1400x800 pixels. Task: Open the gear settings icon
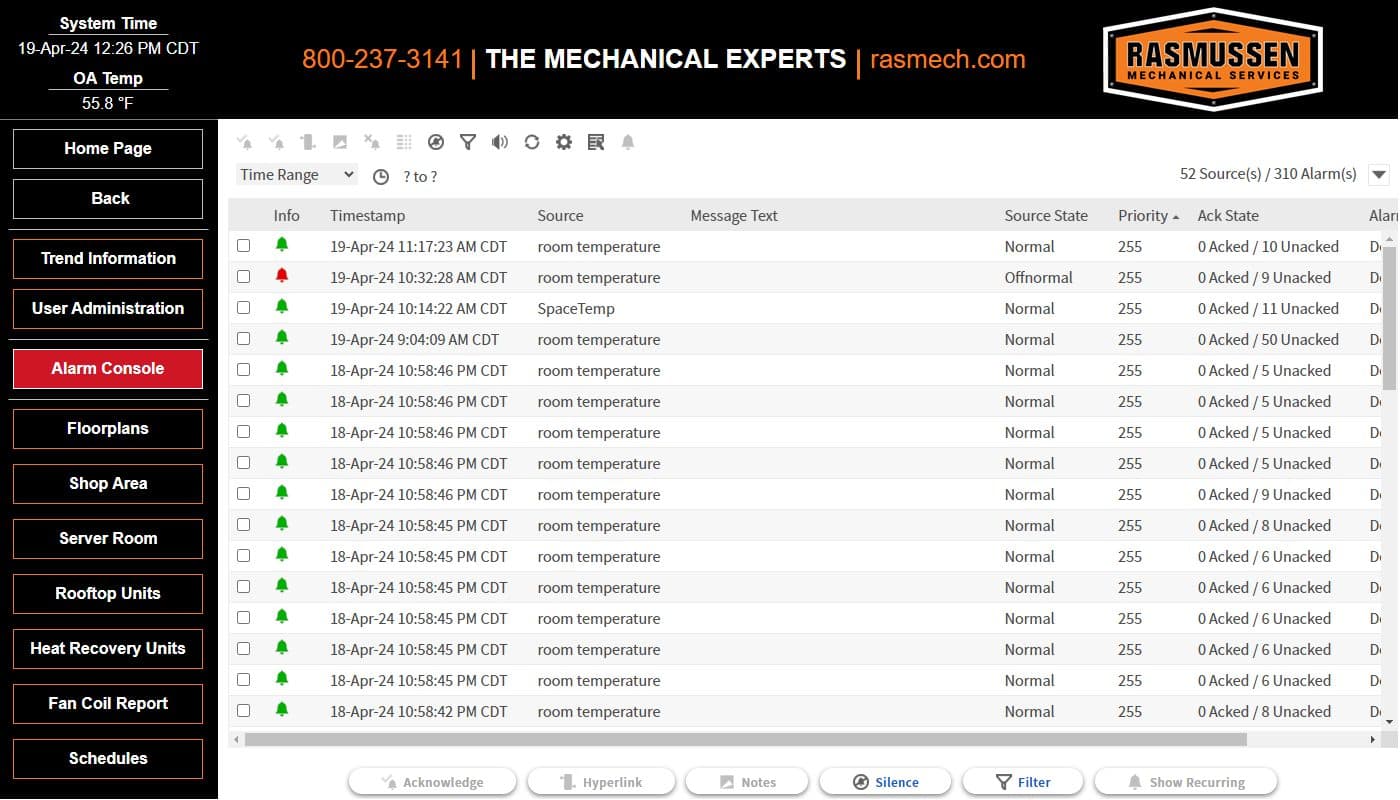564,142
